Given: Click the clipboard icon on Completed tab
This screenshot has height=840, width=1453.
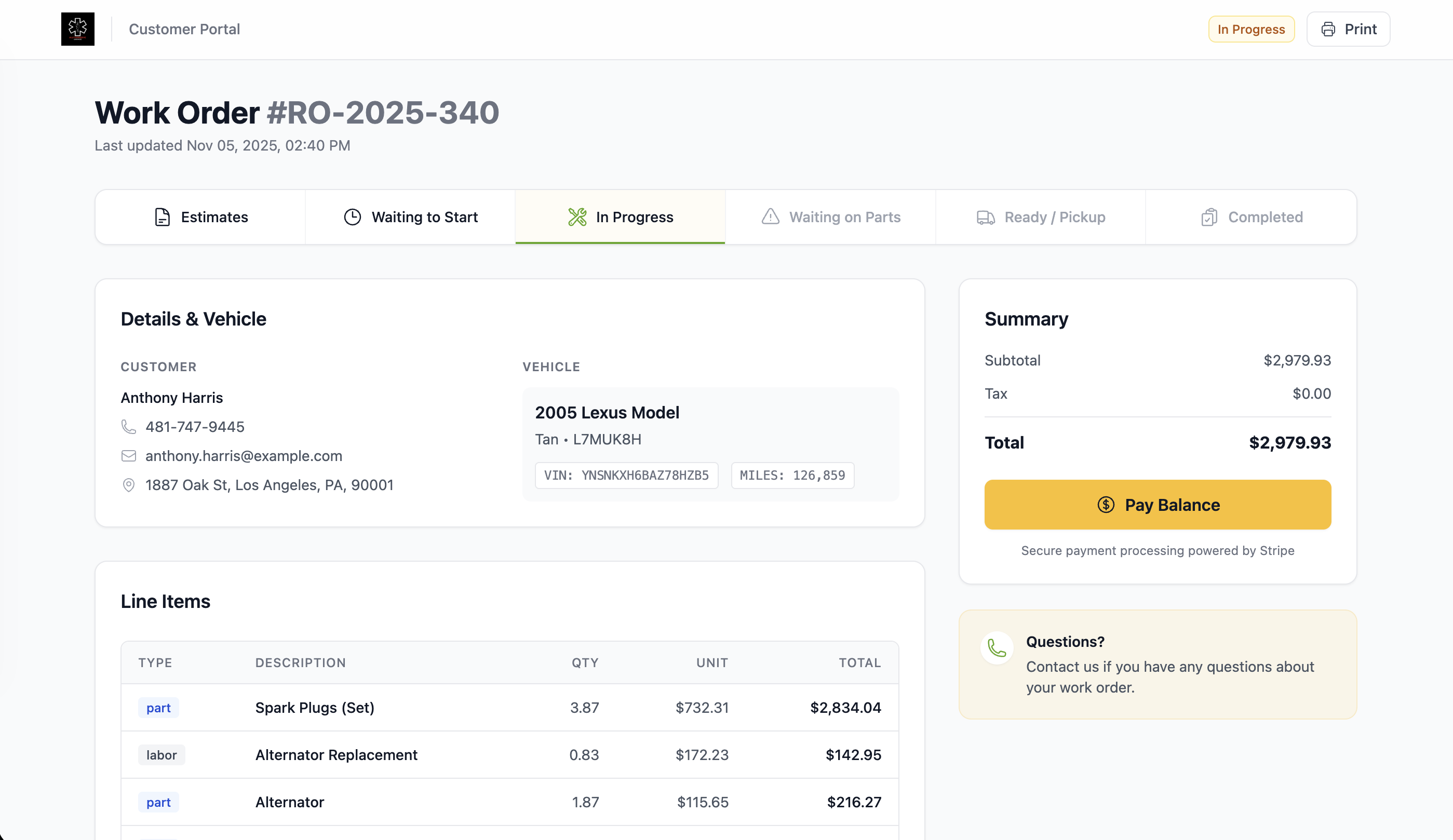Looking at the screenshot, I should click(1209, 217).
